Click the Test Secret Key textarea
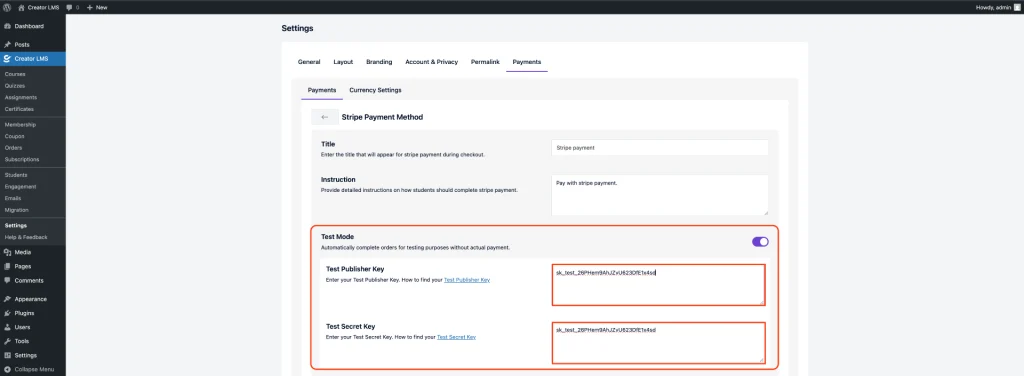This screenshot has width=1024, height=376. click(x=658, y=343)
